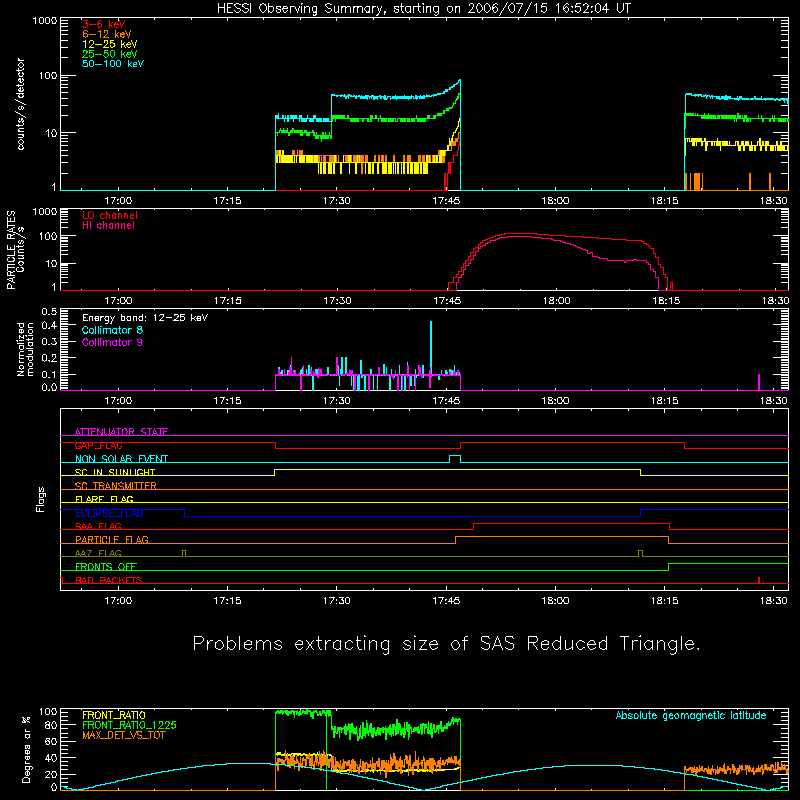Click the 'Problems extracting size of SAS' message
This screenshot has width=800, height=800.
pos(446,643)
